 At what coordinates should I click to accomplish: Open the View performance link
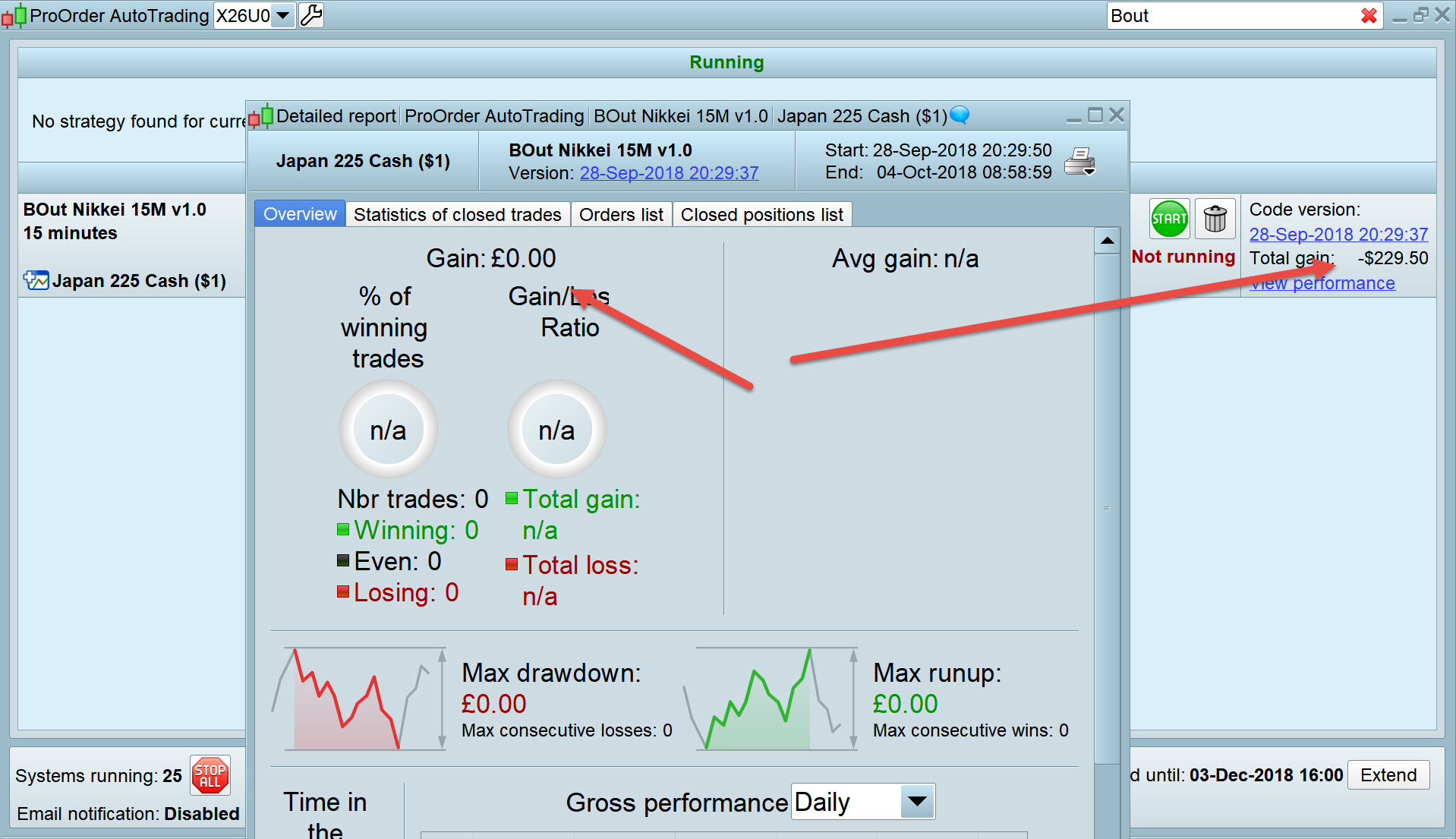(1322, 283)
